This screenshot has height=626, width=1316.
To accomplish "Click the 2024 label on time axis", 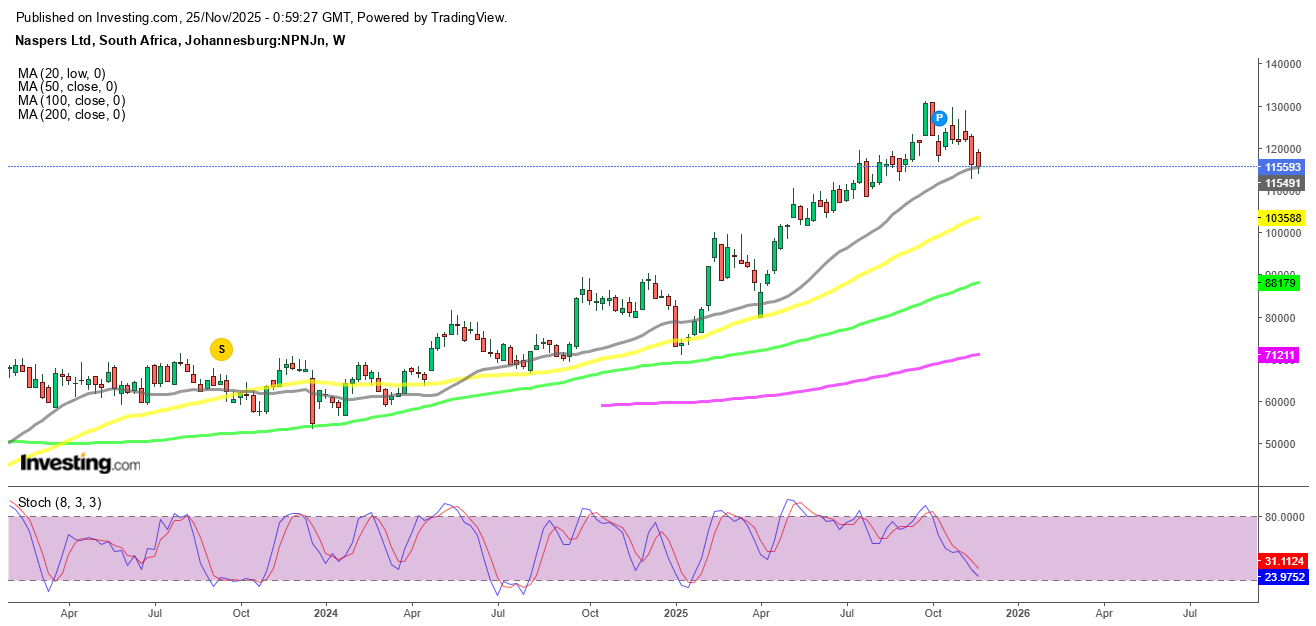I will [324, 611].
